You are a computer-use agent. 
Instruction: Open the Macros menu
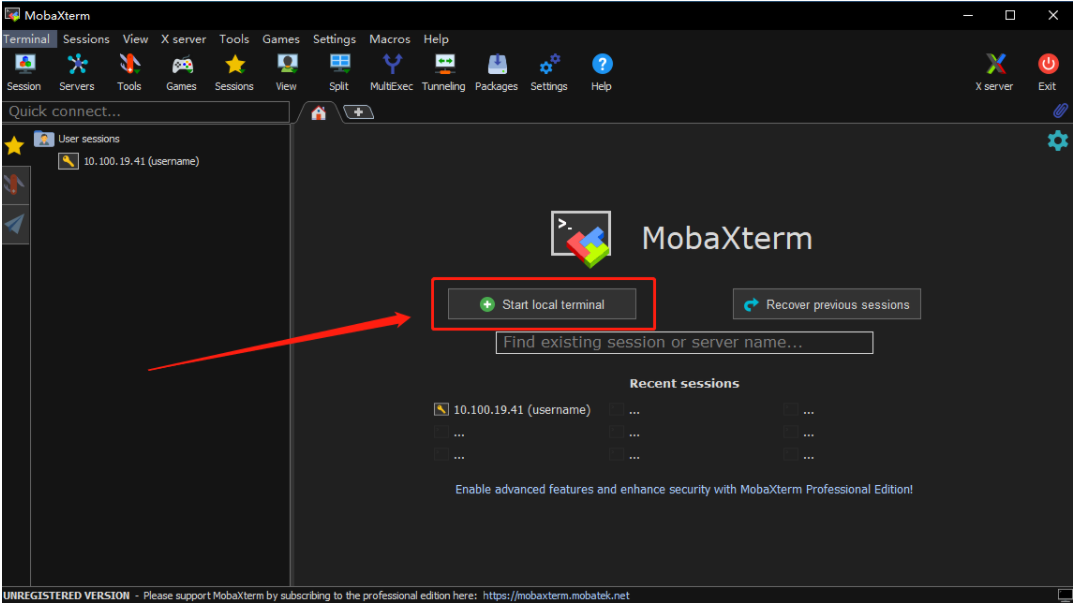point(389,39)
